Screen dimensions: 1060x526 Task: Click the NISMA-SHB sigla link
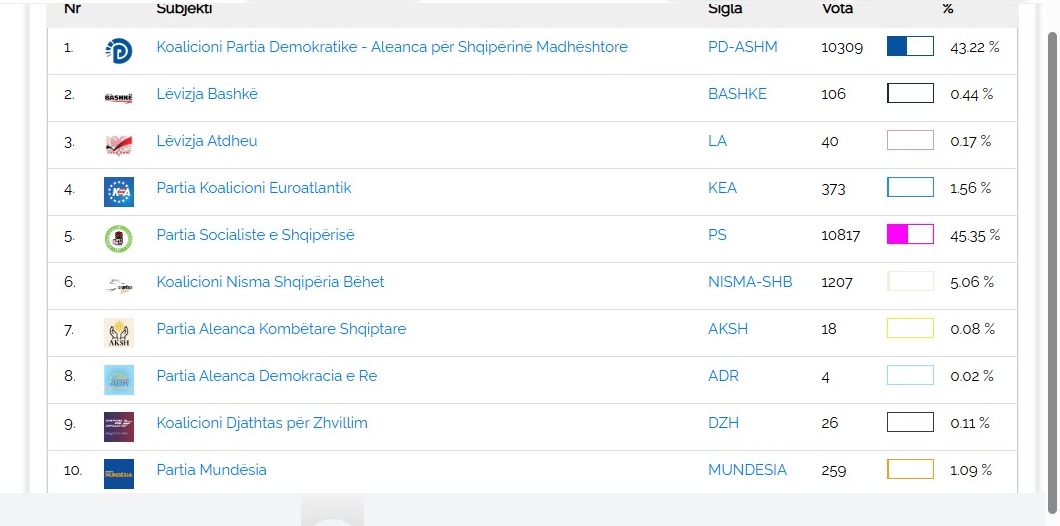point(750,282)
